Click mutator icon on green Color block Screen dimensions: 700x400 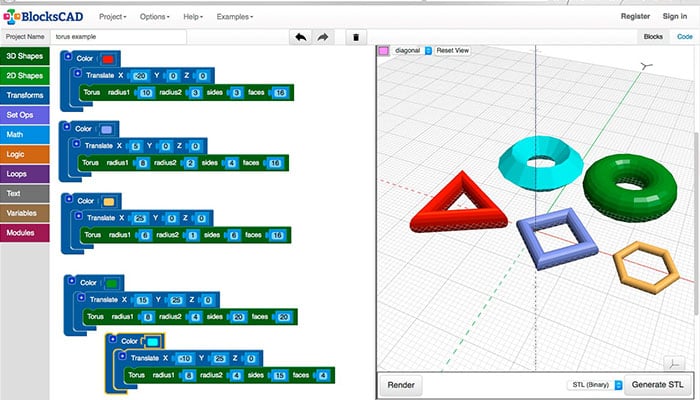71,281
